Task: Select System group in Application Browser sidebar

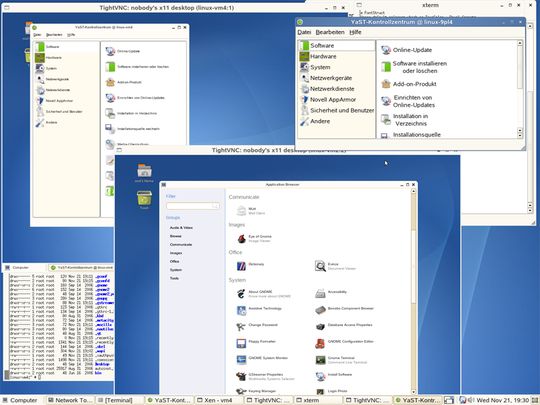Action: tap(176, 270)
